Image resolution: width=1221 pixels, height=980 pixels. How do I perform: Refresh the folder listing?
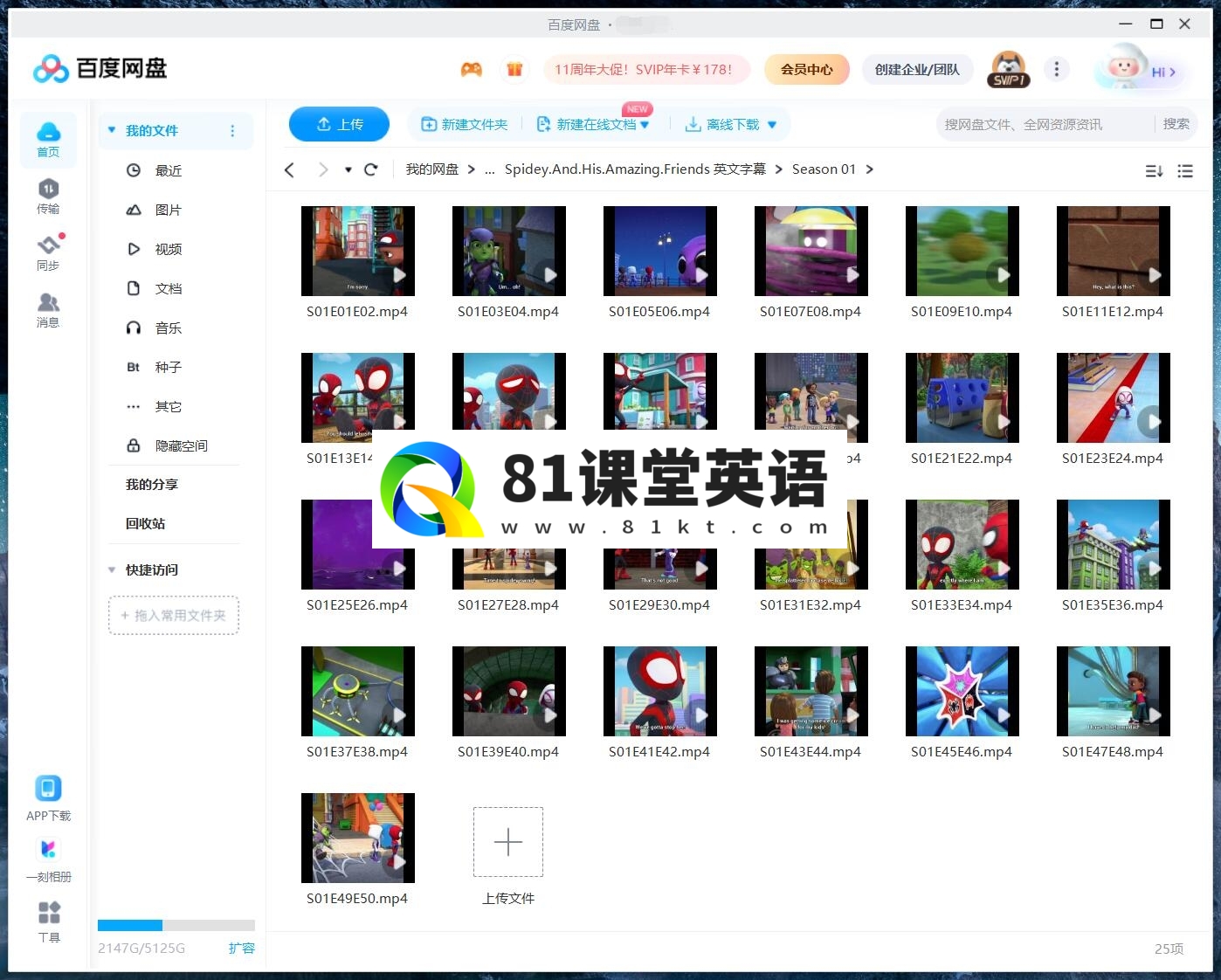[370, 169]
